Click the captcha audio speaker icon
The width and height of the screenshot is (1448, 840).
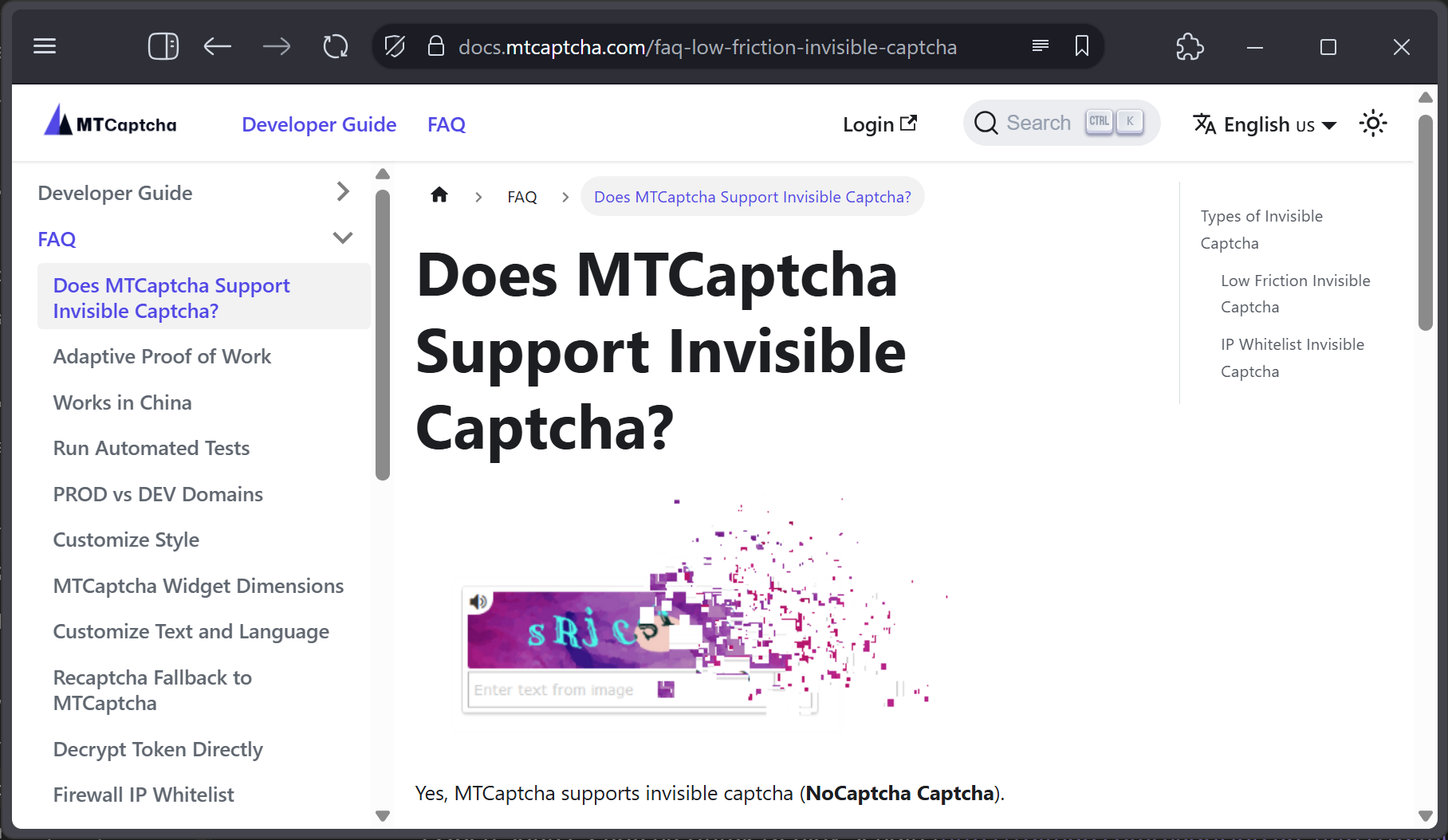478,602
